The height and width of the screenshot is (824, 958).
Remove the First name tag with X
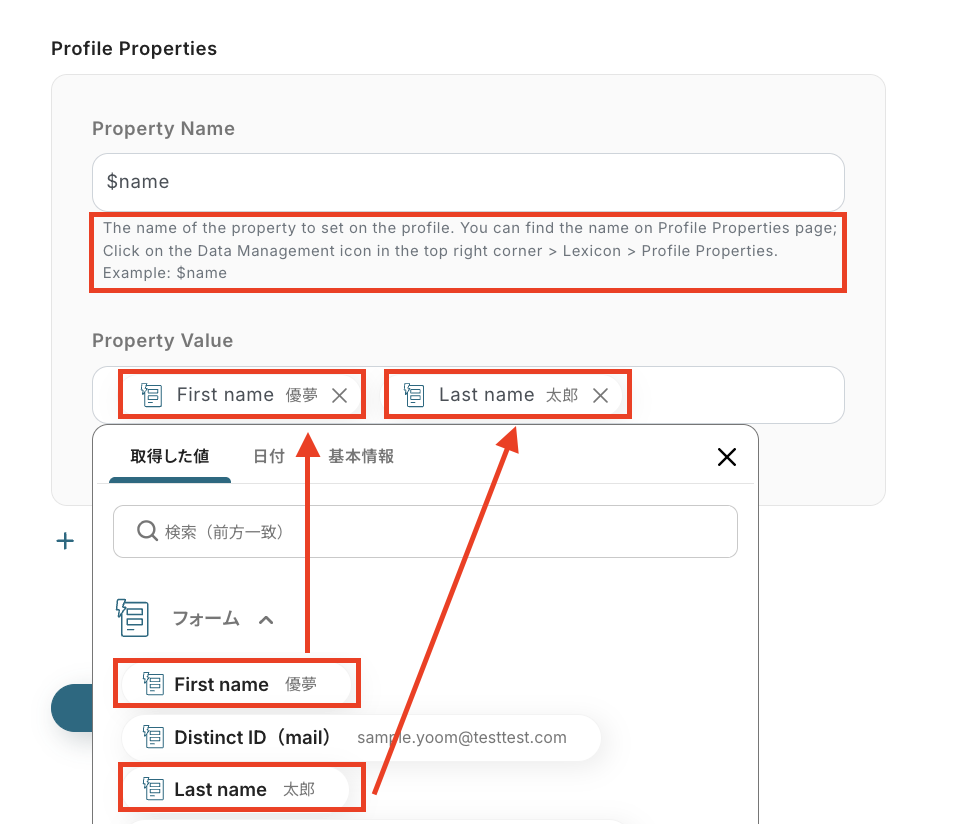point(339,395)
